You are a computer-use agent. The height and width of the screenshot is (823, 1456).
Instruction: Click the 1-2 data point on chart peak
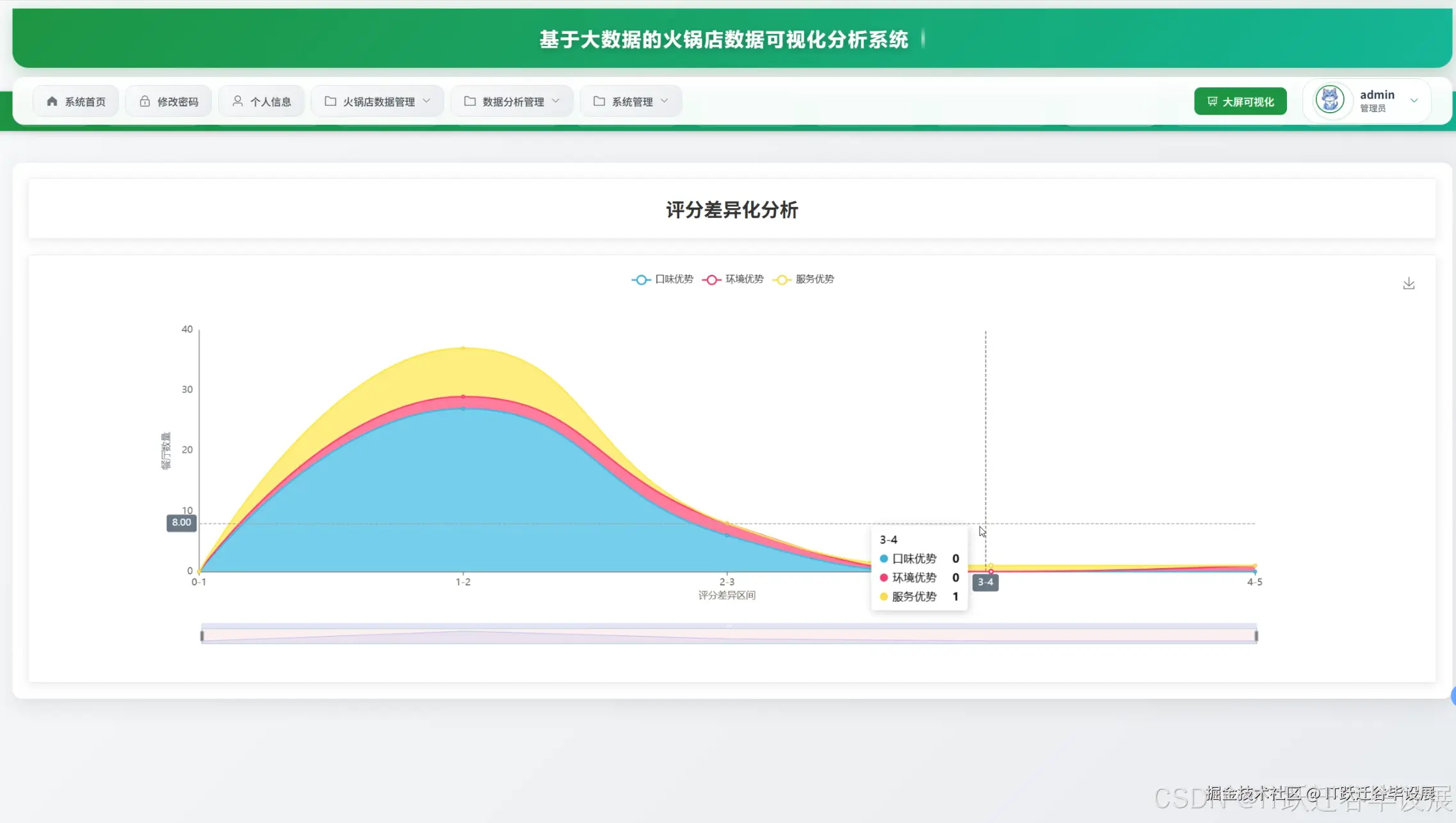(x=464, y=348)
